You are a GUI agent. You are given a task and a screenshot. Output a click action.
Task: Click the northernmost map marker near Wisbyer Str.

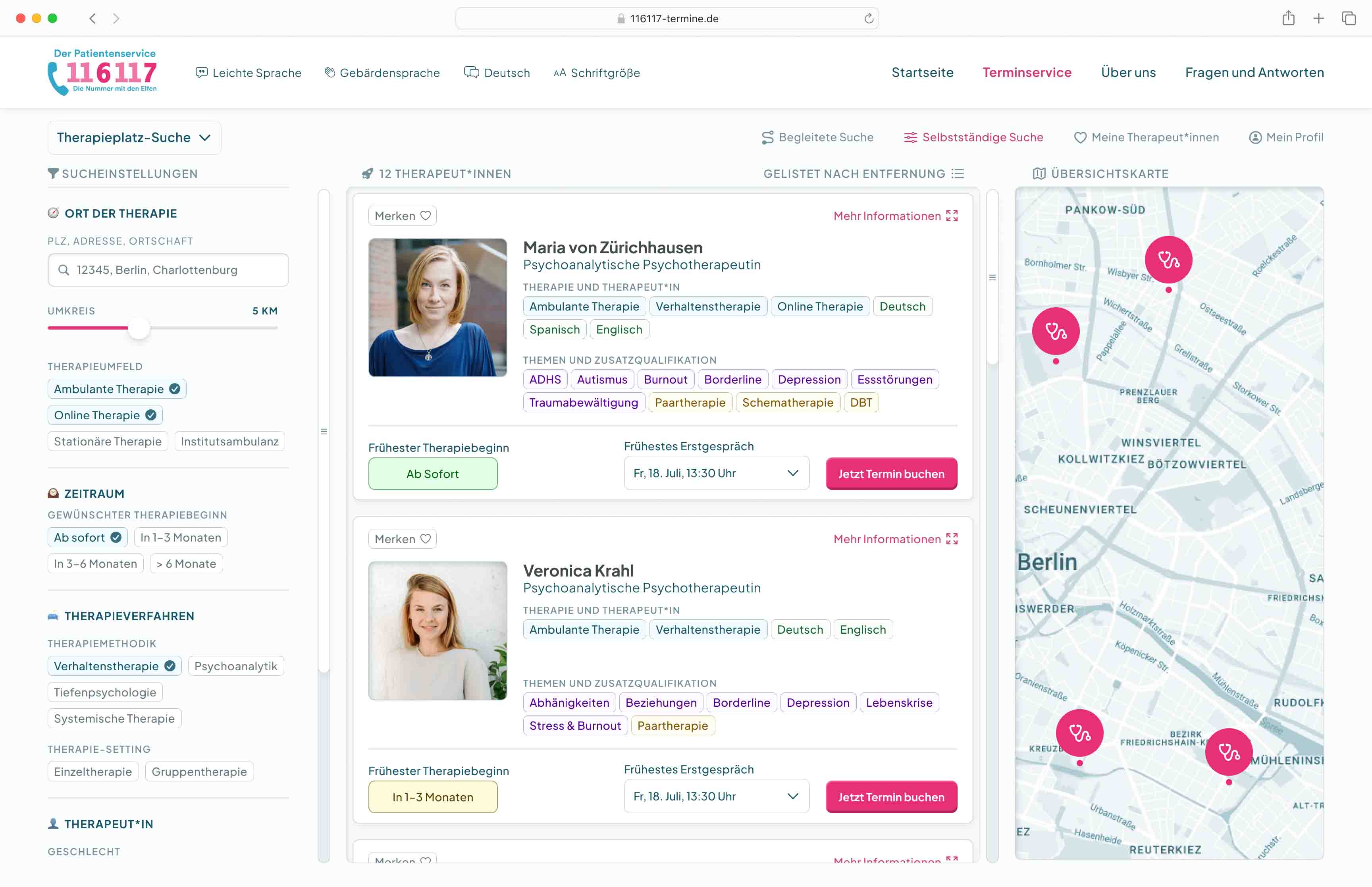[x=1168, y=260]
